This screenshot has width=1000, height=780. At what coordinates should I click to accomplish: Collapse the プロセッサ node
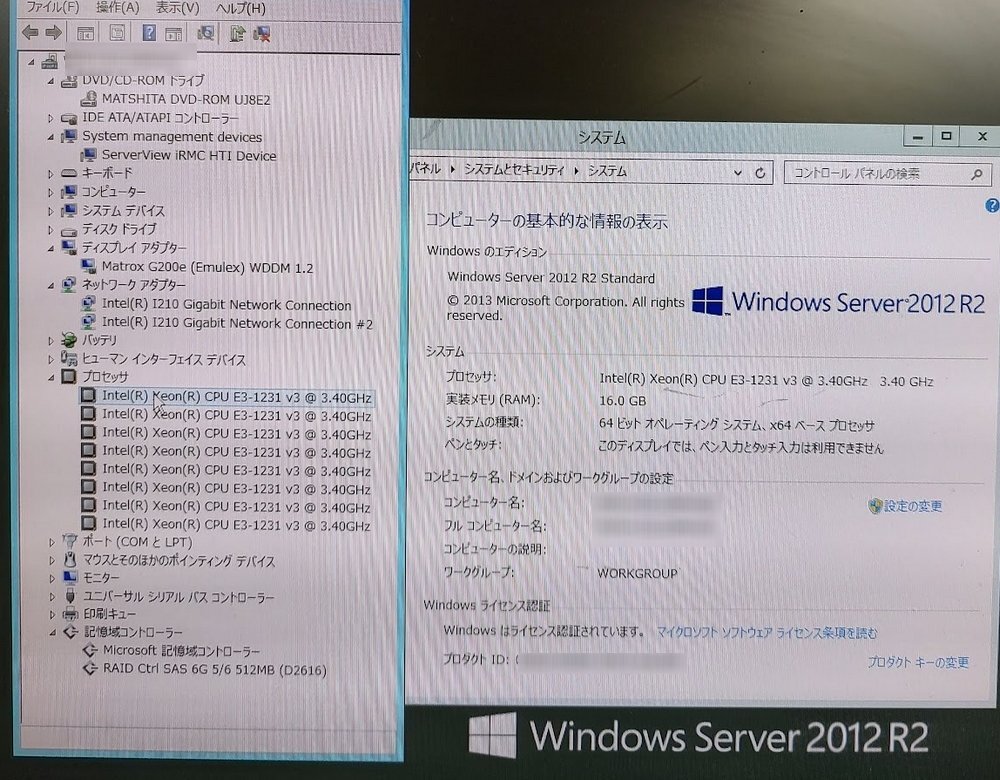point(51,378)
